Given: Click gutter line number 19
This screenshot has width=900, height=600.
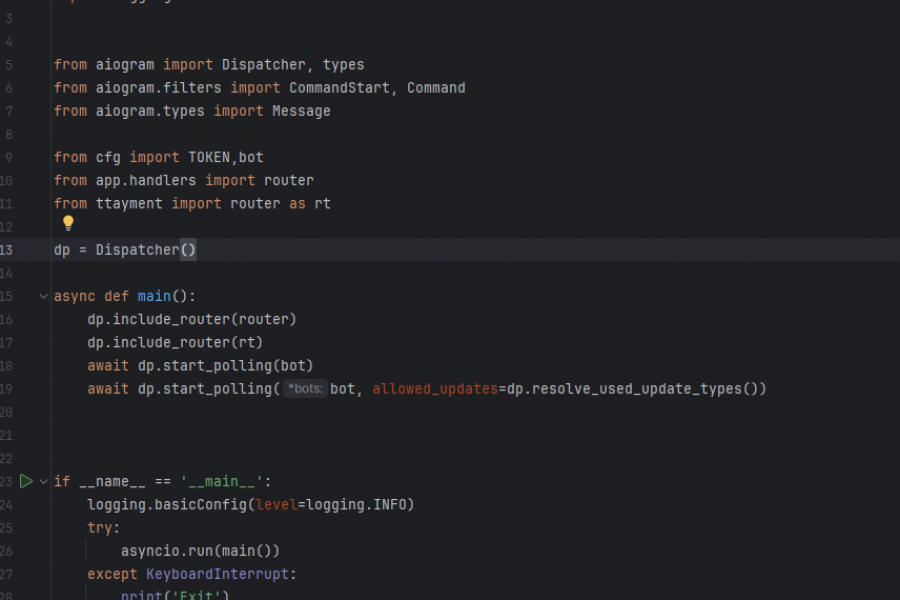Looking at the screenshot, I should point(6,389).
